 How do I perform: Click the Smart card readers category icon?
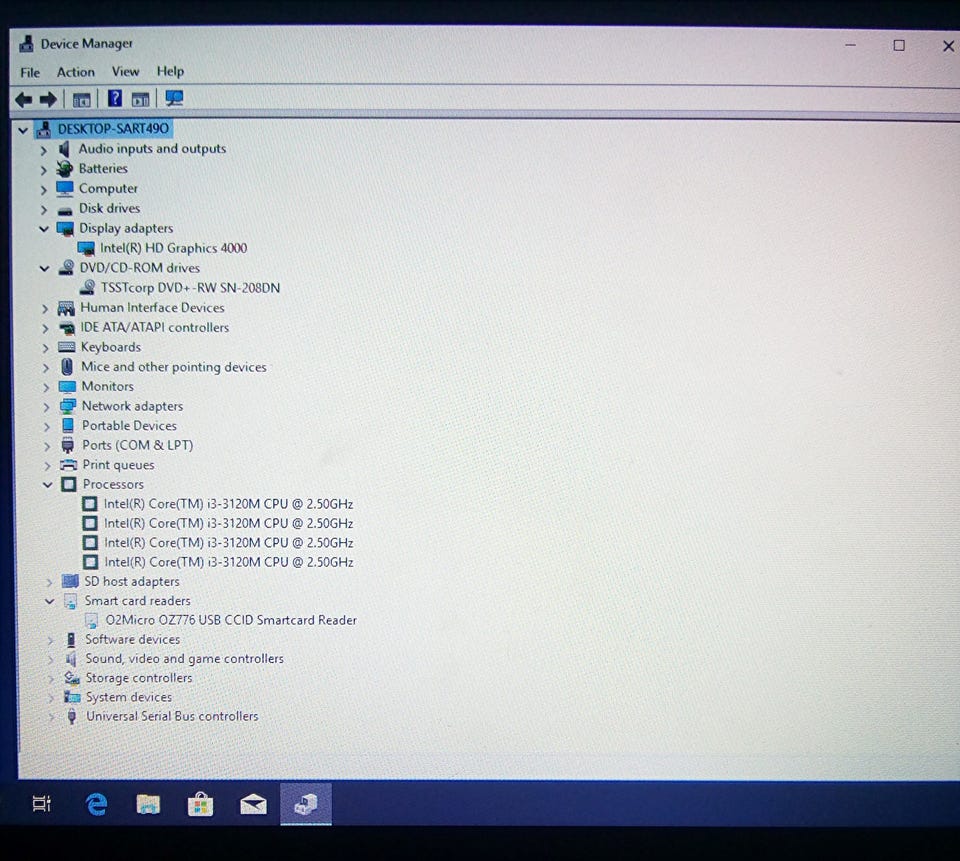[x=70, y=601]
